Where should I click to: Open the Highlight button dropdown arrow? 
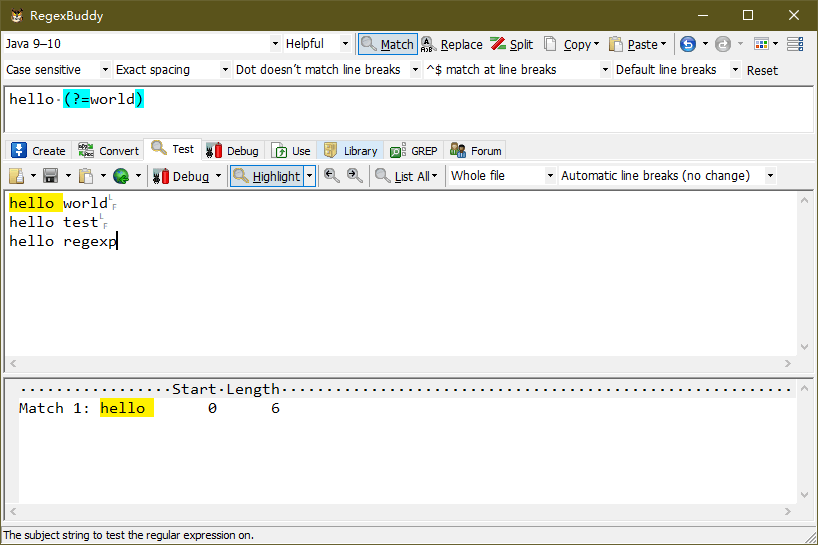(310, 176)
